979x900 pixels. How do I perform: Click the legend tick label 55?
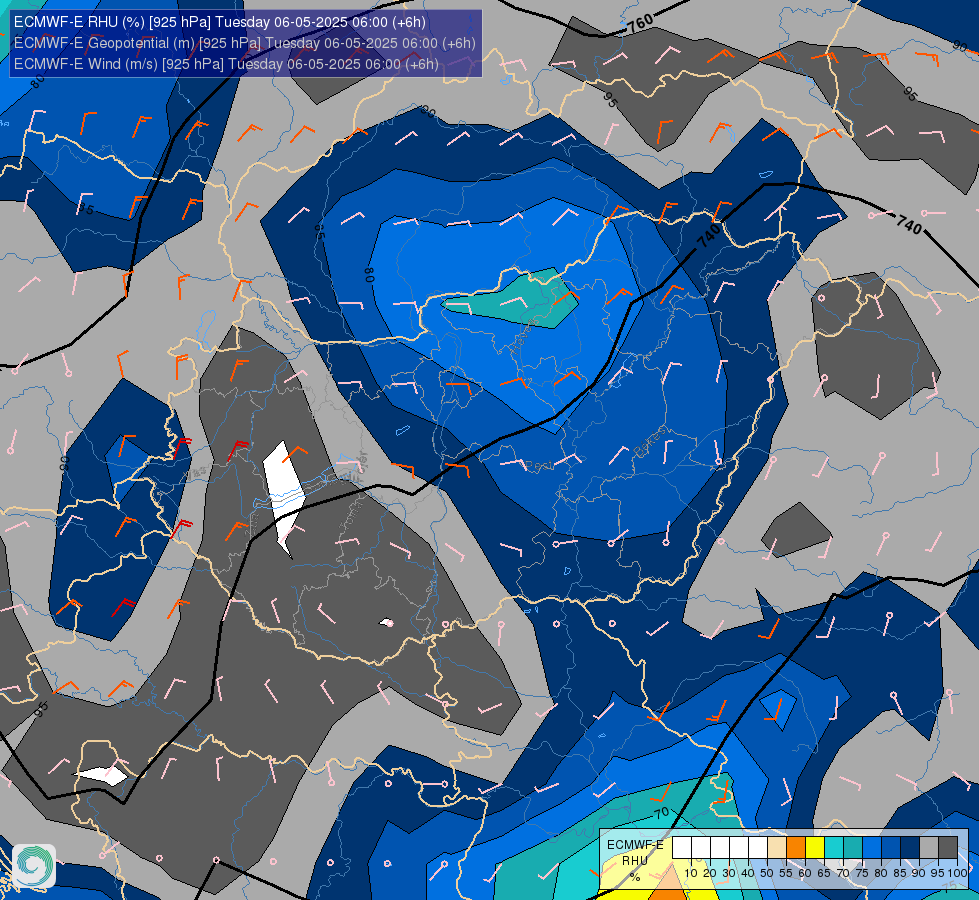786,873
